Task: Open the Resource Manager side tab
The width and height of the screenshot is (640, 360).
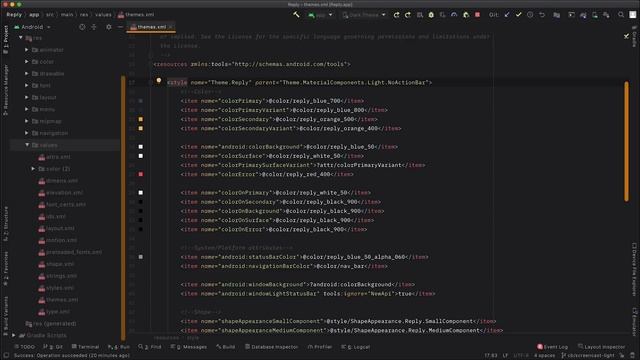Action: (5, 90)
